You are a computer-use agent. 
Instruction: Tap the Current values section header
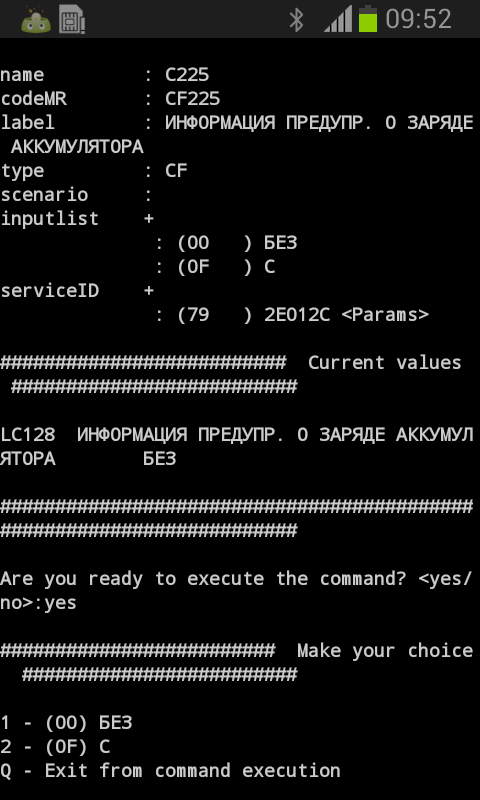coord(385,363)
